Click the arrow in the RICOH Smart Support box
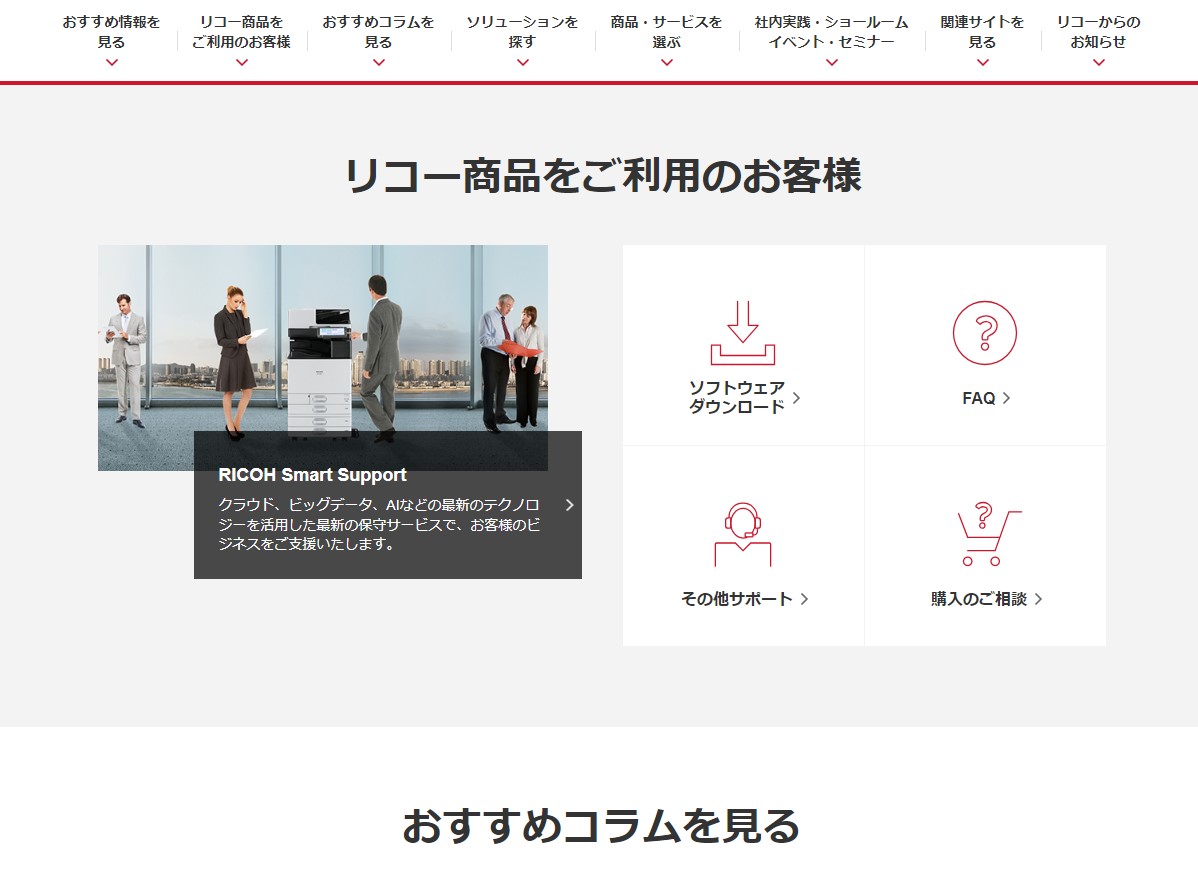 569,505
